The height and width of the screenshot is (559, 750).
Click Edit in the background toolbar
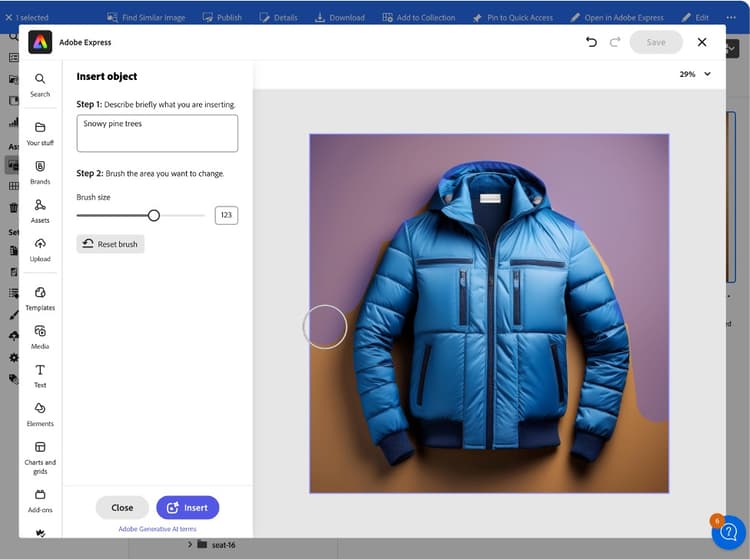tap(695, 18)
